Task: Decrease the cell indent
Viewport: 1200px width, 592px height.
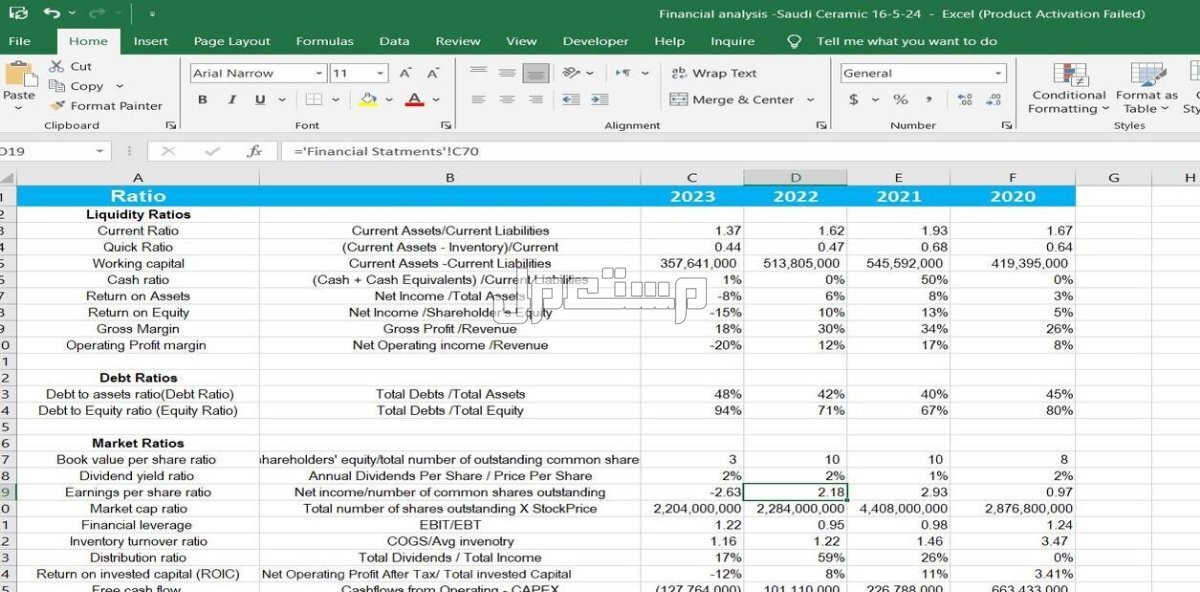Action: click(x=571, y=100)
